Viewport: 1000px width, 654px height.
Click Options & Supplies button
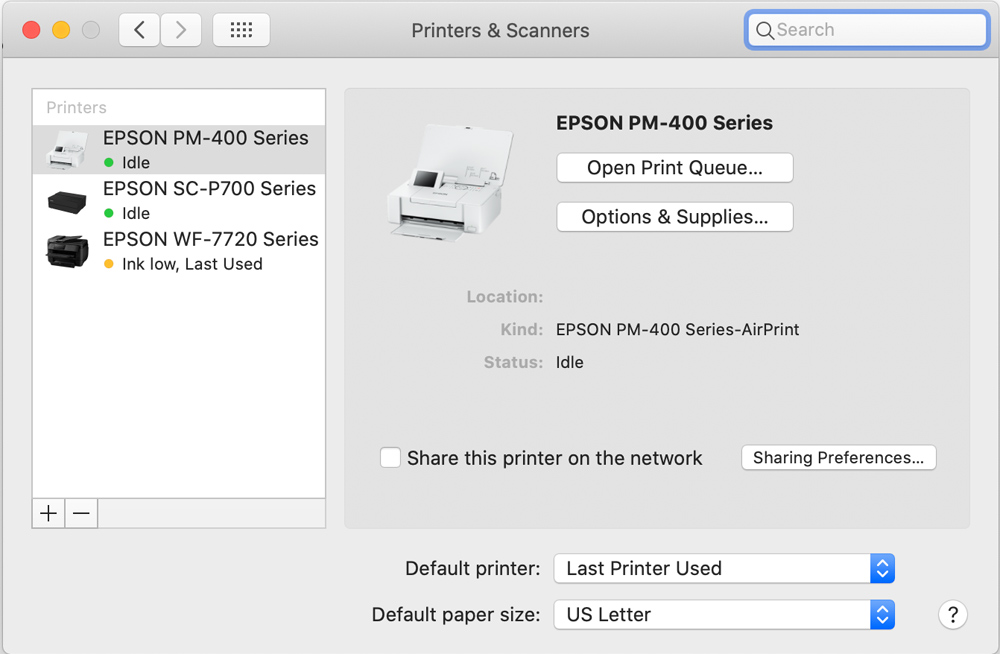pos(675,217)
